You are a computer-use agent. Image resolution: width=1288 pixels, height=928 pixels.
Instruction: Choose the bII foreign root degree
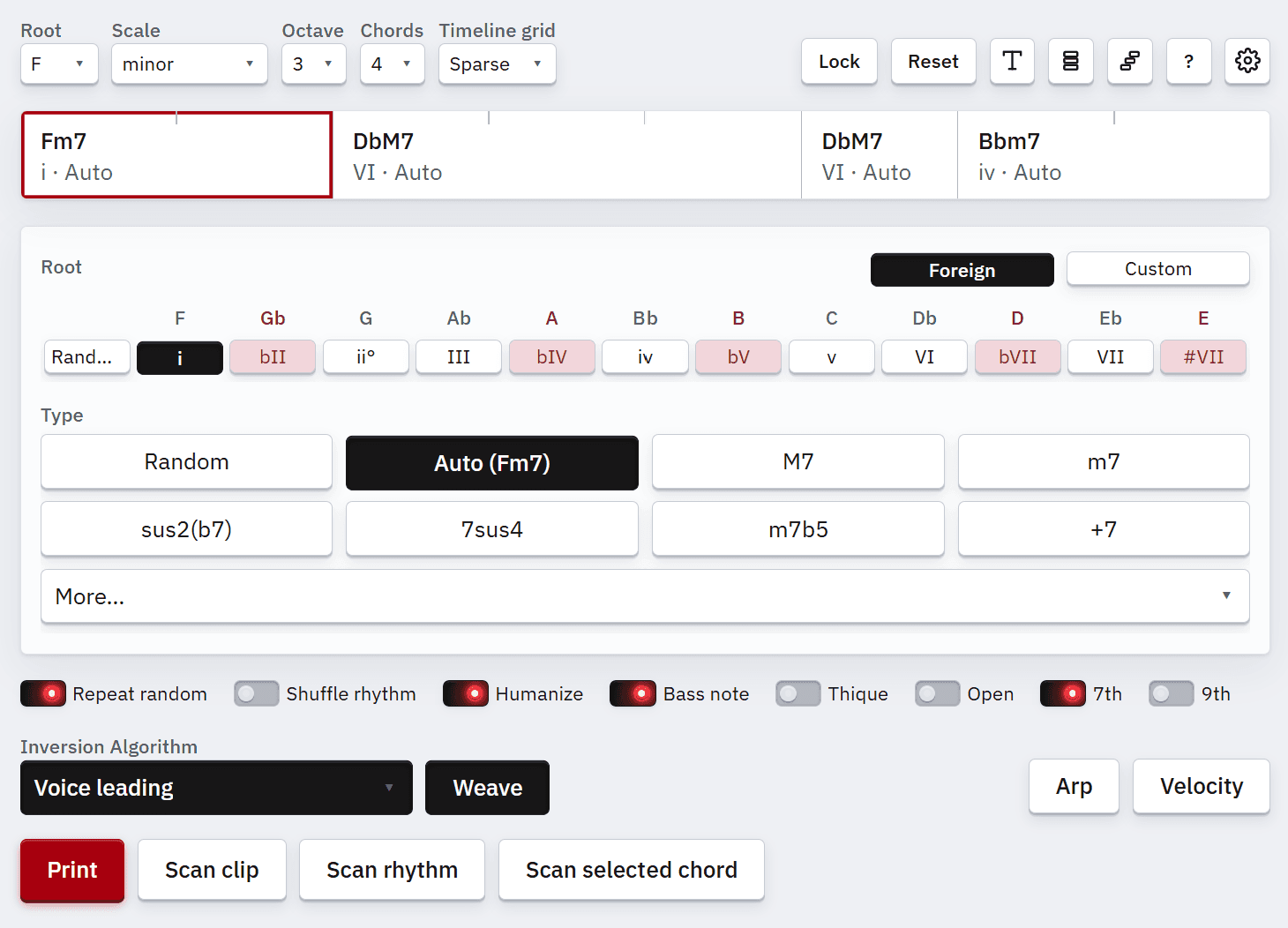[273, 357]
